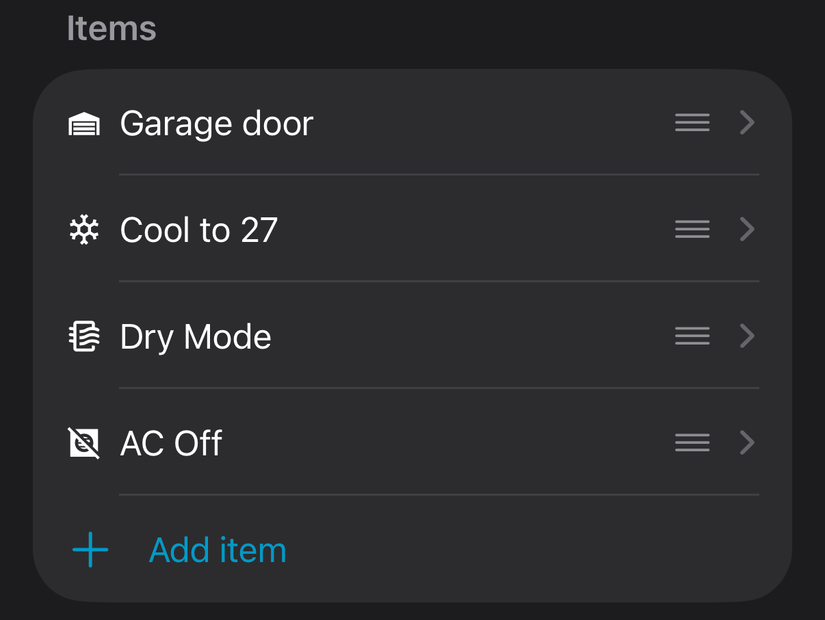This screenshot has height=620, width=825.
Task: Tap the Dry Mode fan icon
Action: 84,336
